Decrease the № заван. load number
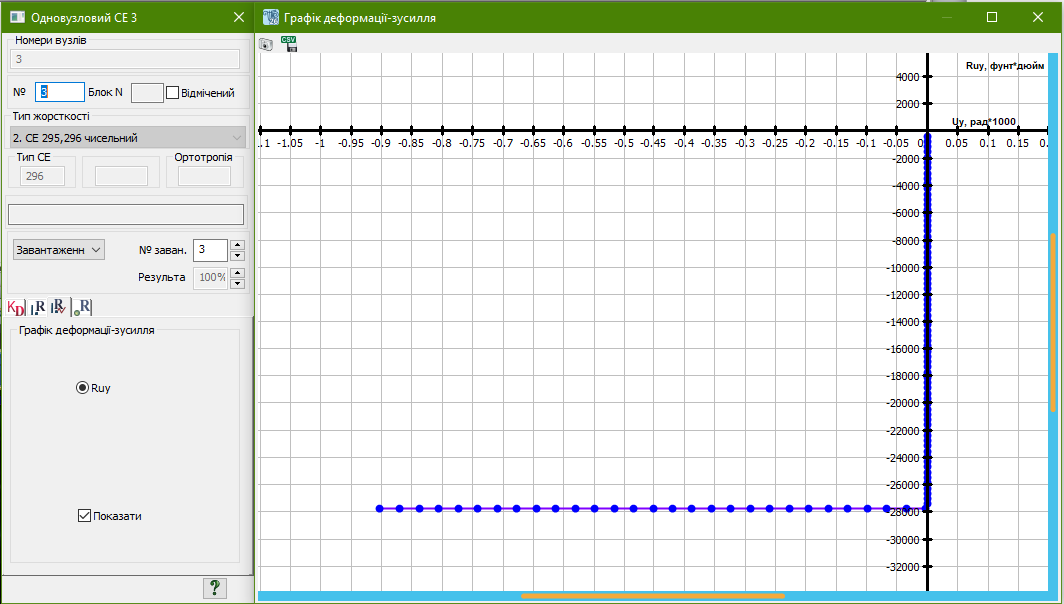Image resolution: width=1064 pixels, height=604 pixels. 237,256
